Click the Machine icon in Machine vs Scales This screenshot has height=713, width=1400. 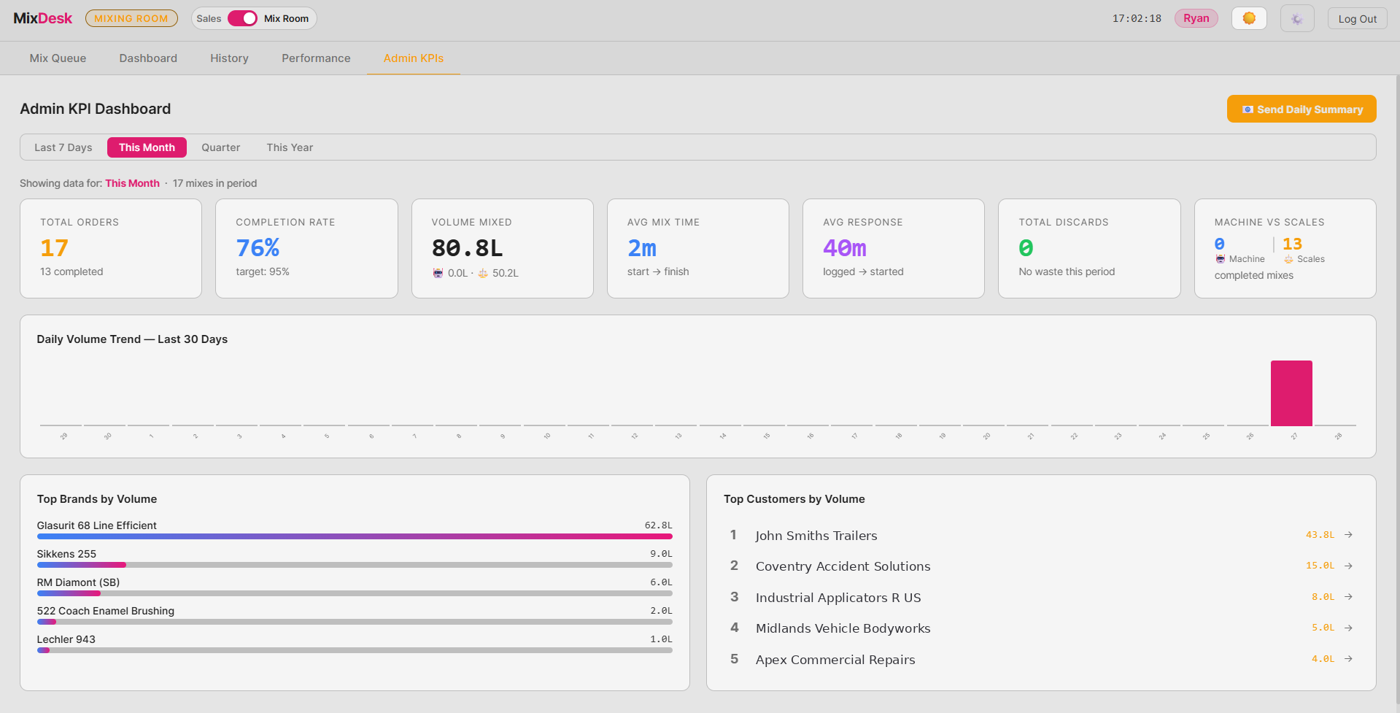pyautogui.click(x=1220, y=259)
